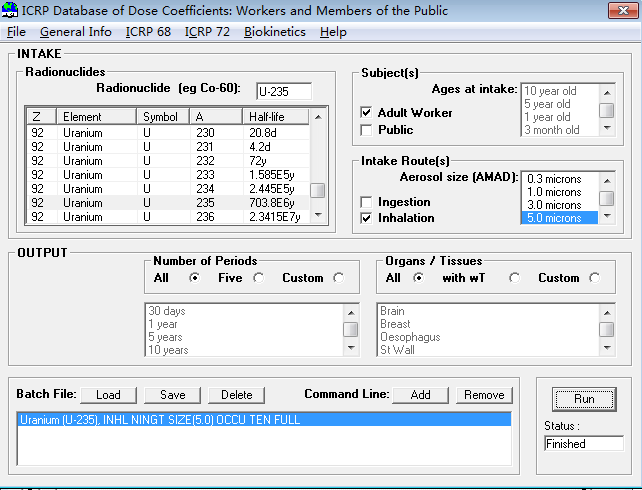Viewport: 642px width, 490px height.
Task: Uncheck the Inhalation intake route
Action: pyautogui.click(x=367, y=218)
